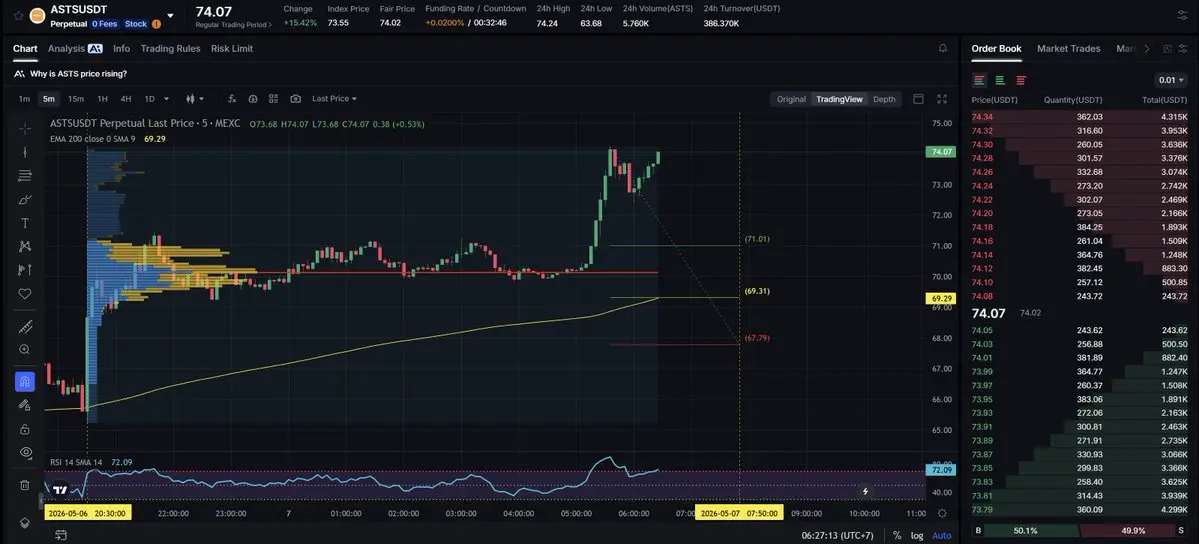This screenshot has height=544, width=1199.
Task: Open order book preferences sliders icon
Action: 1181,48
